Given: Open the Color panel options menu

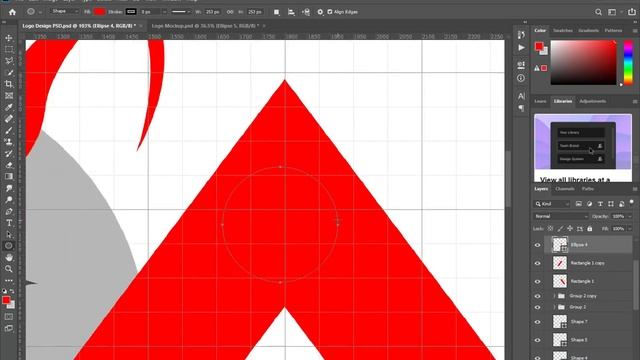Looking at the screenshot, I should pos(635,31).
